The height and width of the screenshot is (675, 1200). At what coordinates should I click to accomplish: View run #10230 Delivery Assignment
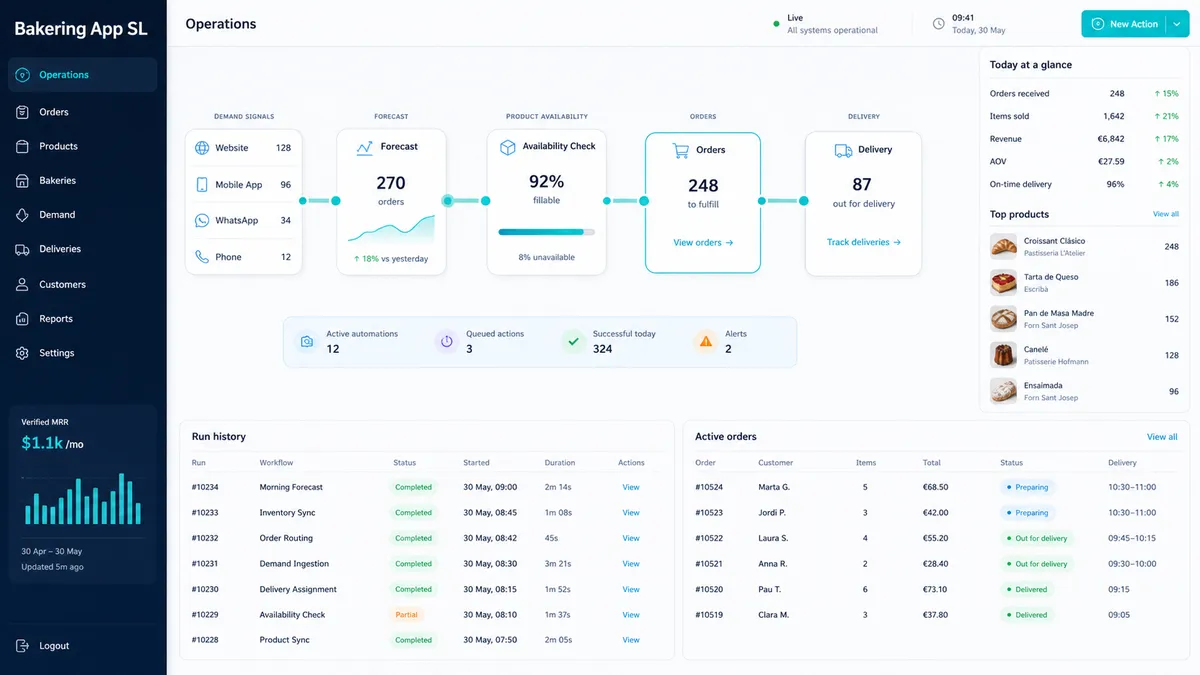coord(631,589)
